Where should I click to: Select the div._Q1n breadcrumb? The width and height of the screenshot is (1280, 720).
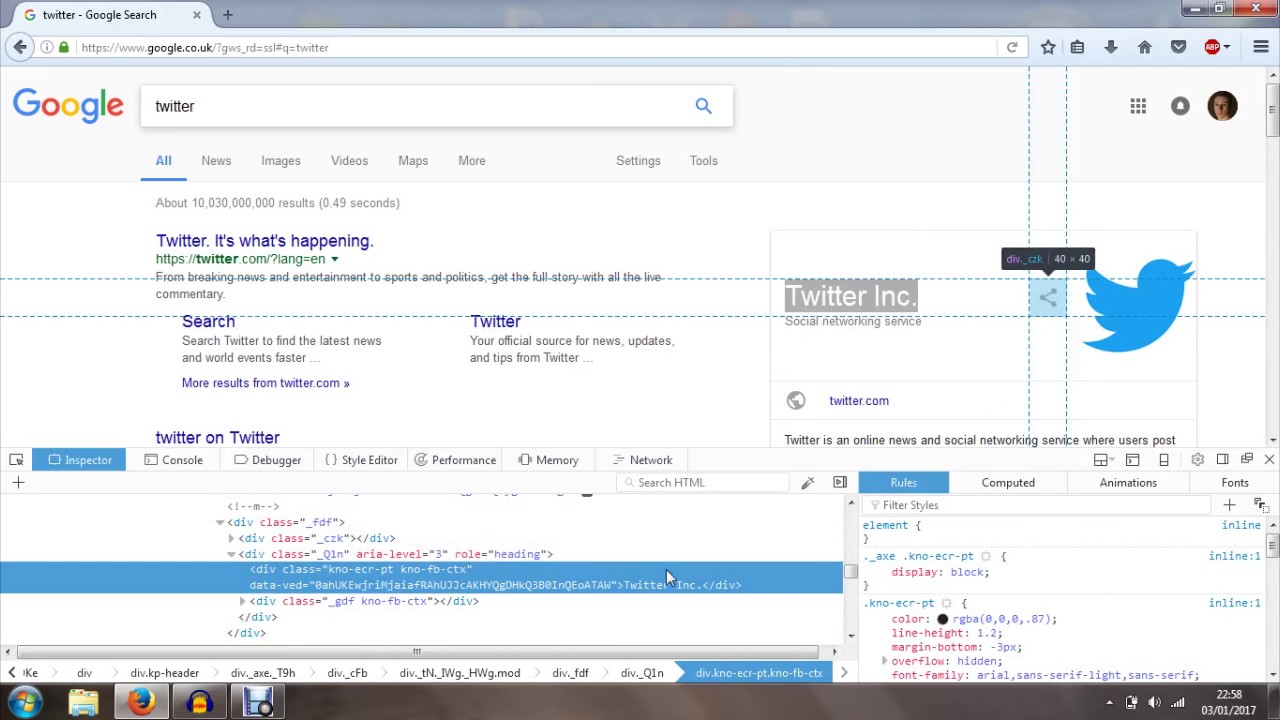point(642,673)
